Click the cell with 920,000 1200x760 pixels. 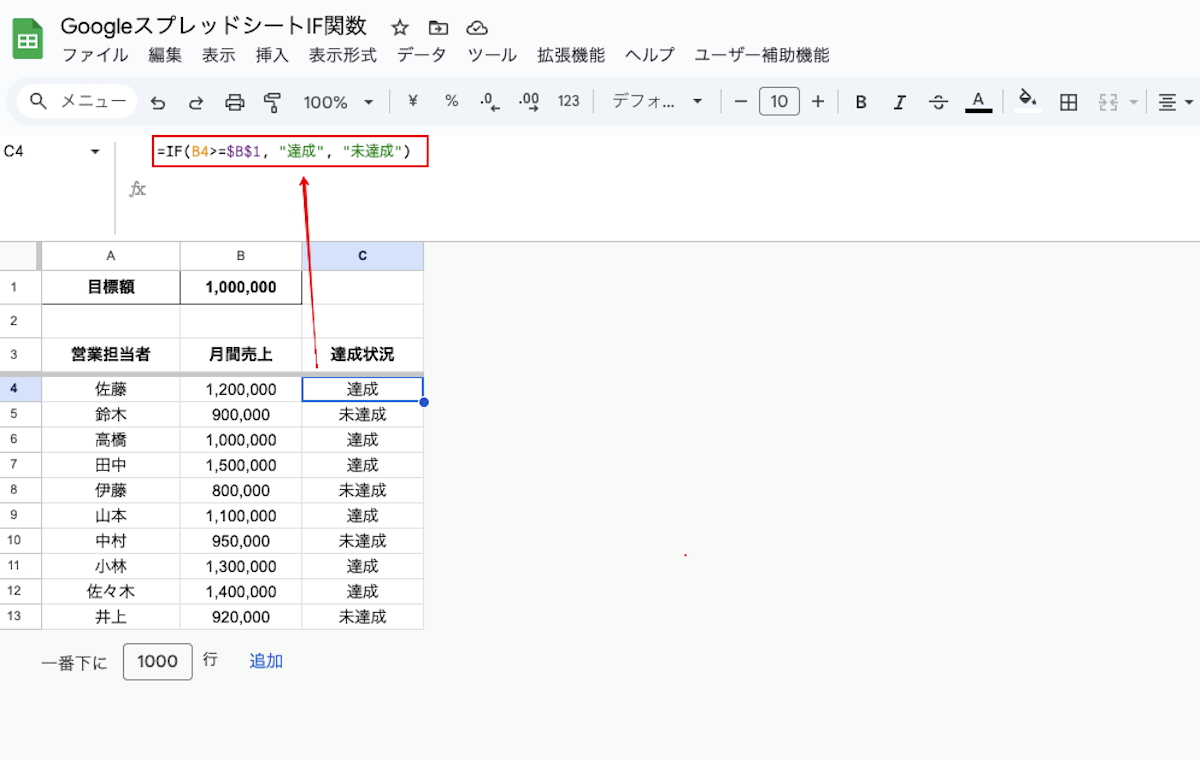[x=241, y=617]
